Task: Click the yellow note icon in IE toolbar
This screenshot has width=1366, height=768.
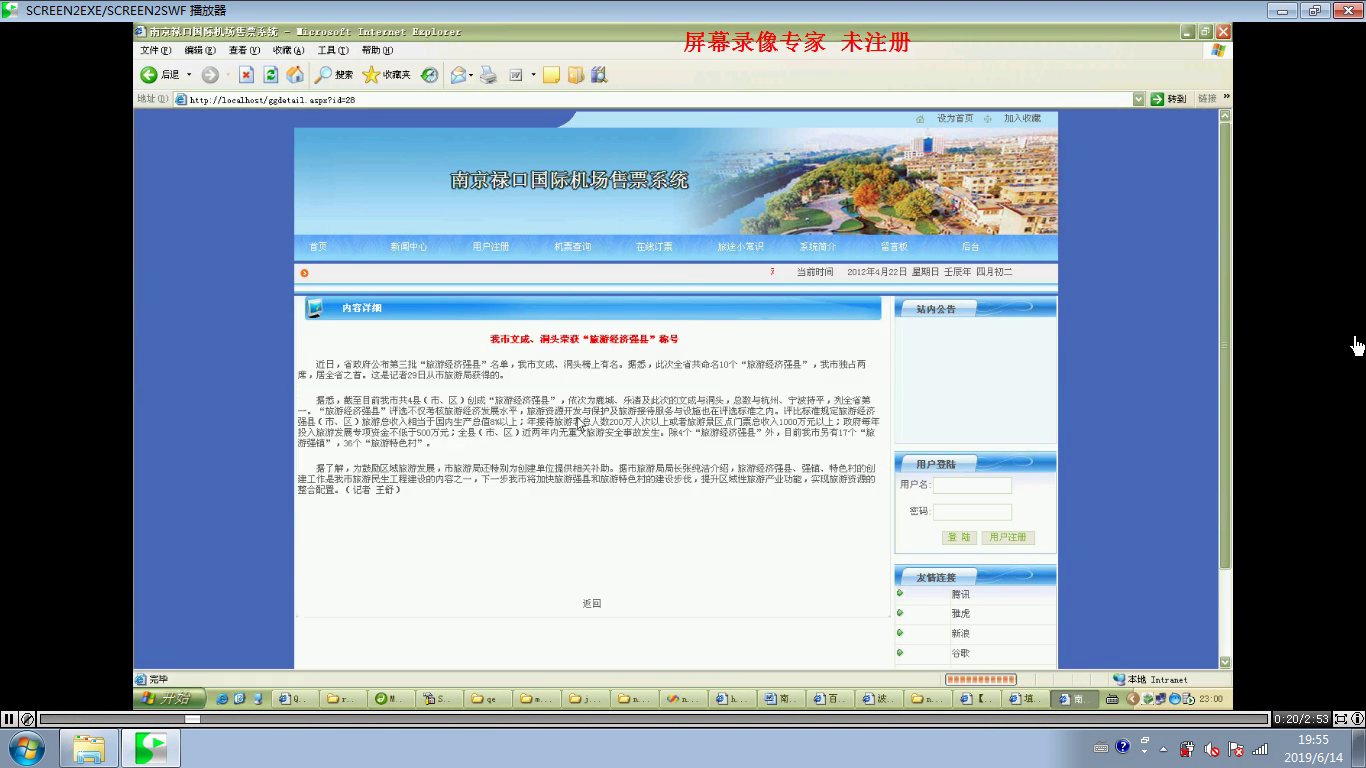Action: click(x=551, y=75)
